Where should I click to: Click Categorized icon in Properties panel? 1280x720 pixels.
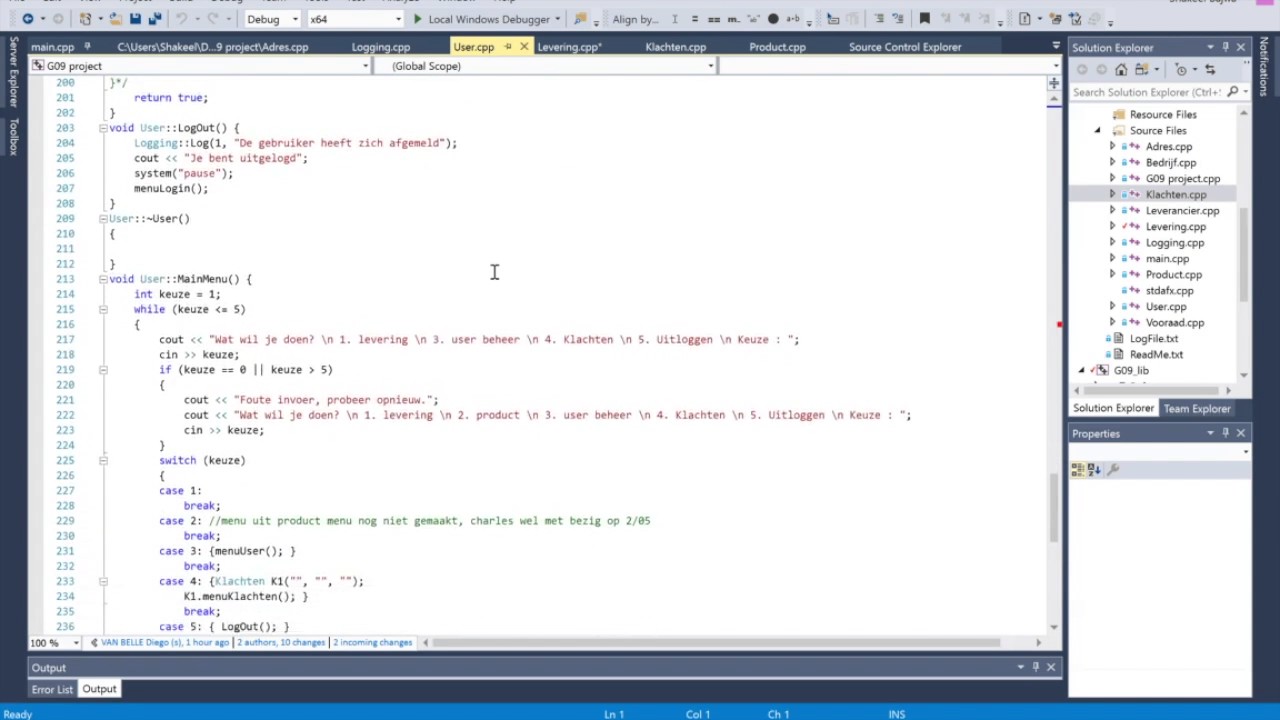coord(1079,469)
